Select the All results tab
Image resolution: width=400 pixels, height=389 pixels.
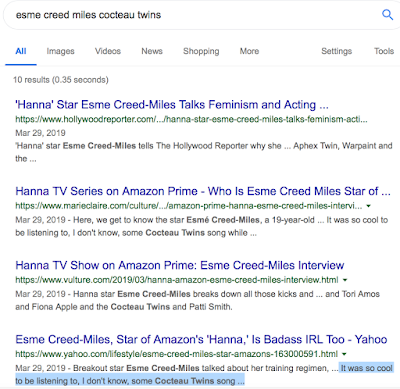[21, 51]
